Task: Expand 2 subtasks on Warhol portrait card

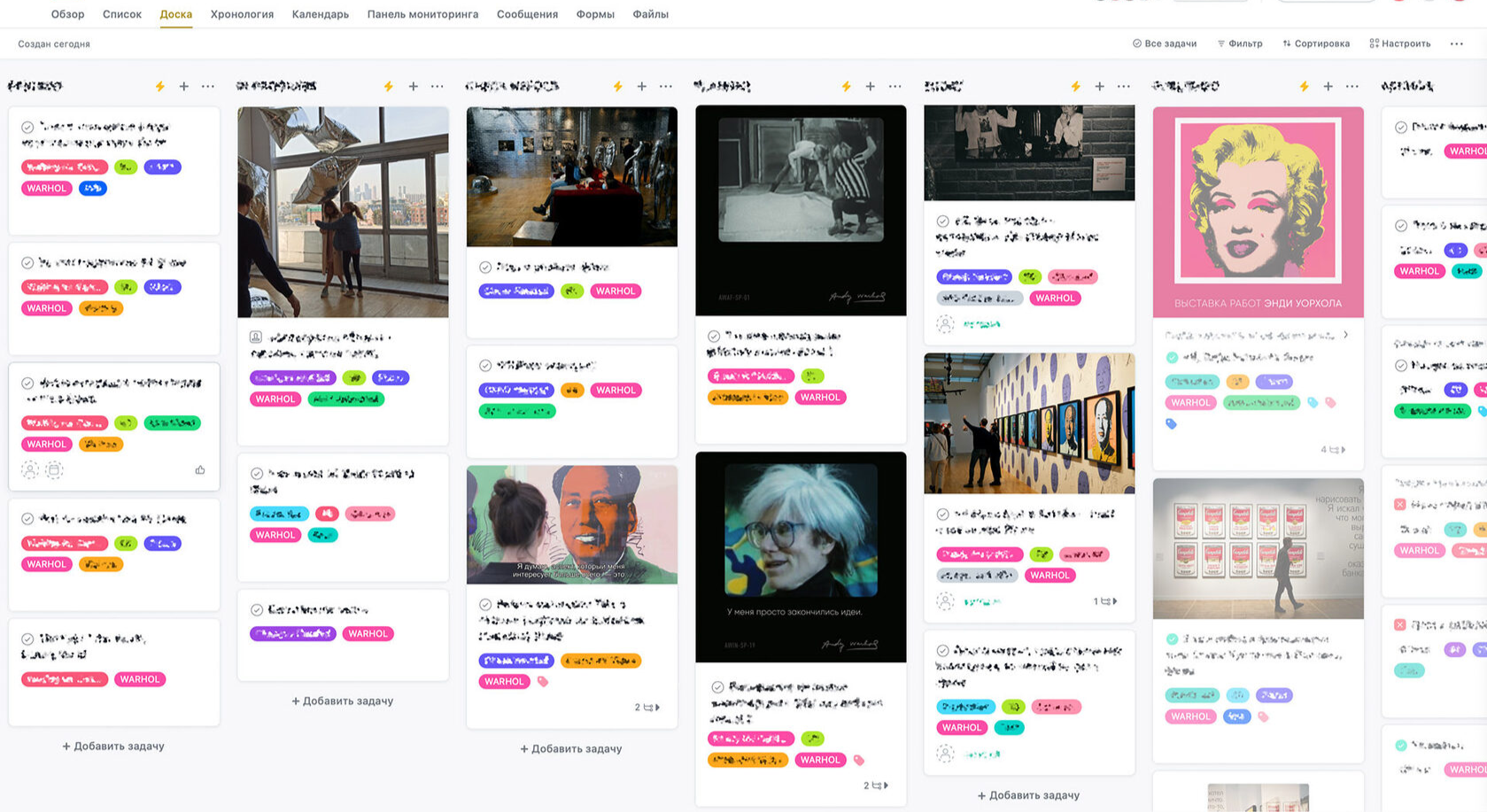Action: tap(876, 785)
